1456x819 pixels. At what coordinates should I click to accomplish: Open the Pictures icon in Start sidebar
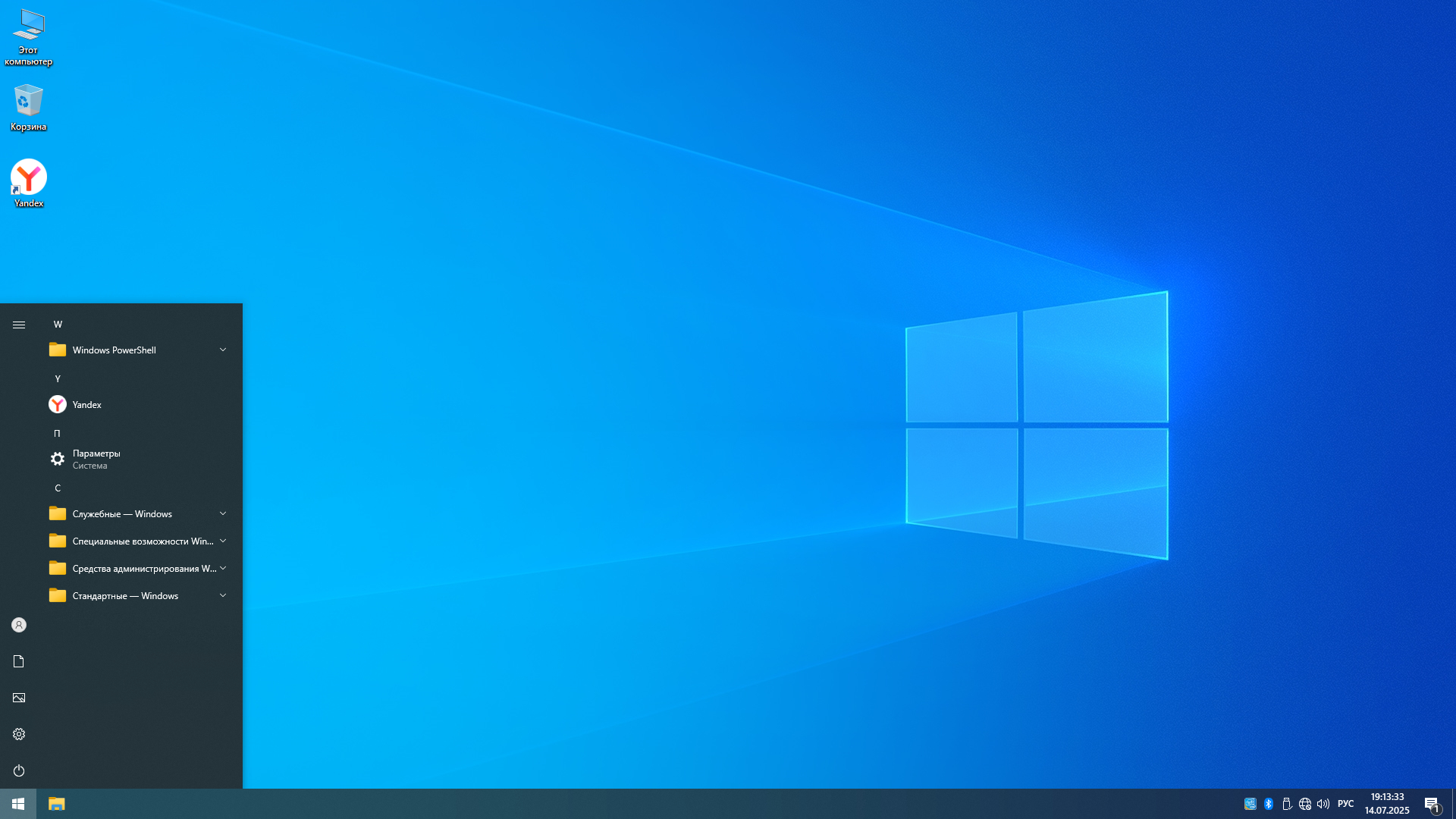pos(19,698)
